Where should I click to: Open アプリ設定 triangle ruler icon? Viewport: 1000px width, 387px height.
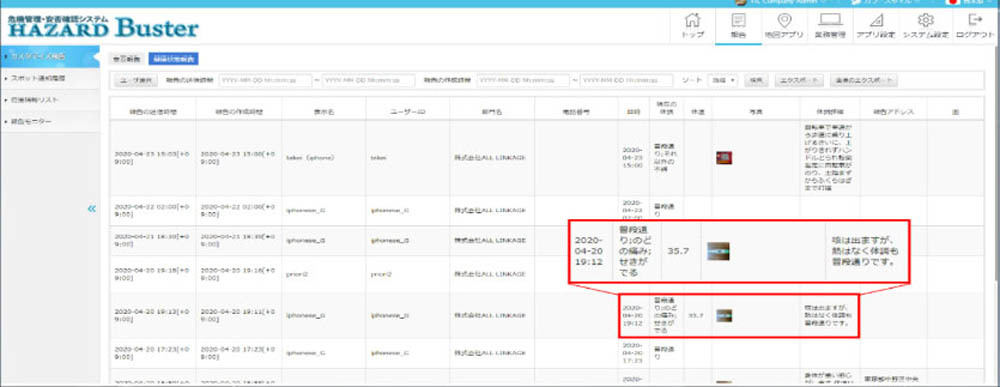[x=875, y=26]
